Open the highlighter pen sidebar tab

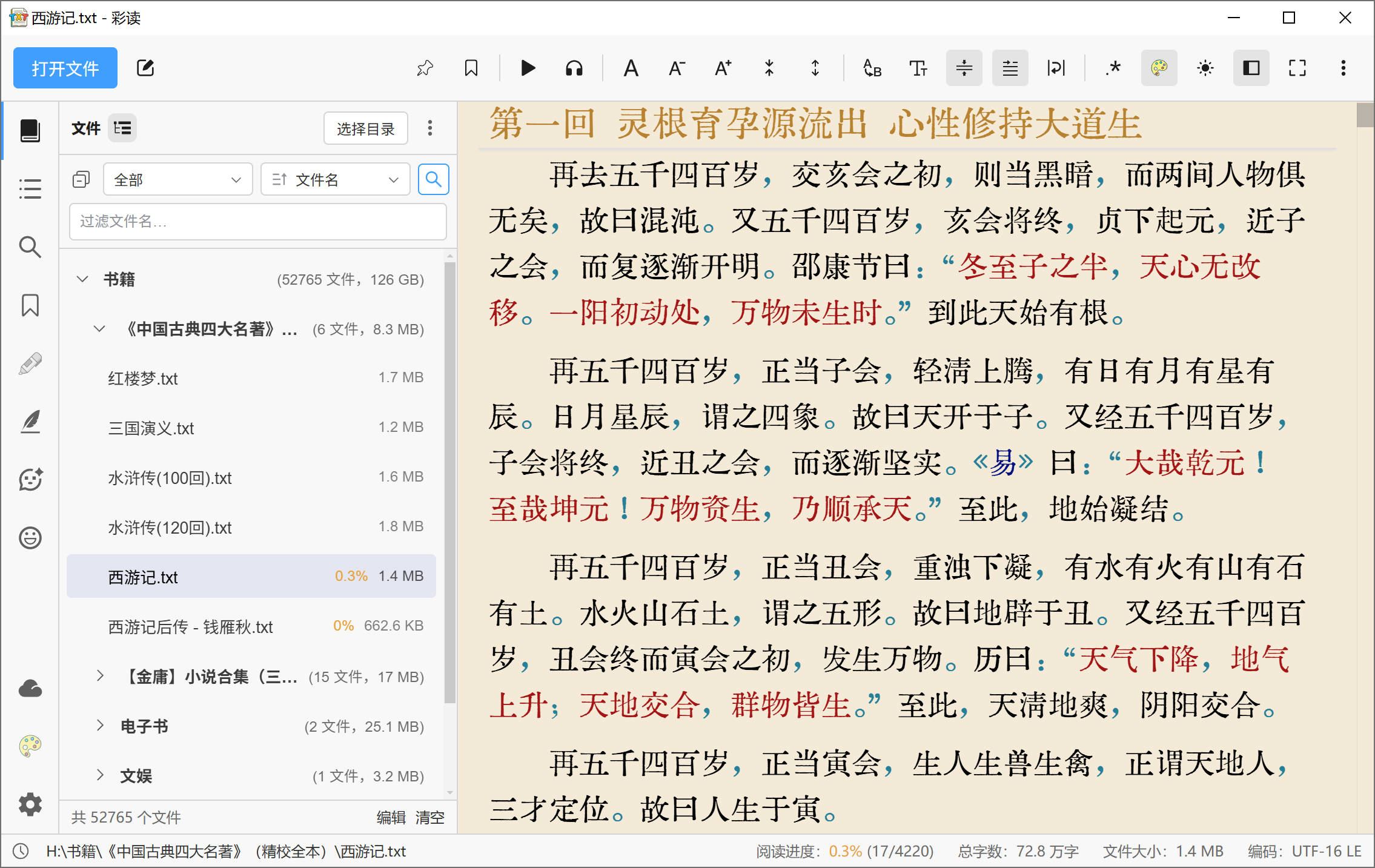pyautogui.click(x=30, y=363)
